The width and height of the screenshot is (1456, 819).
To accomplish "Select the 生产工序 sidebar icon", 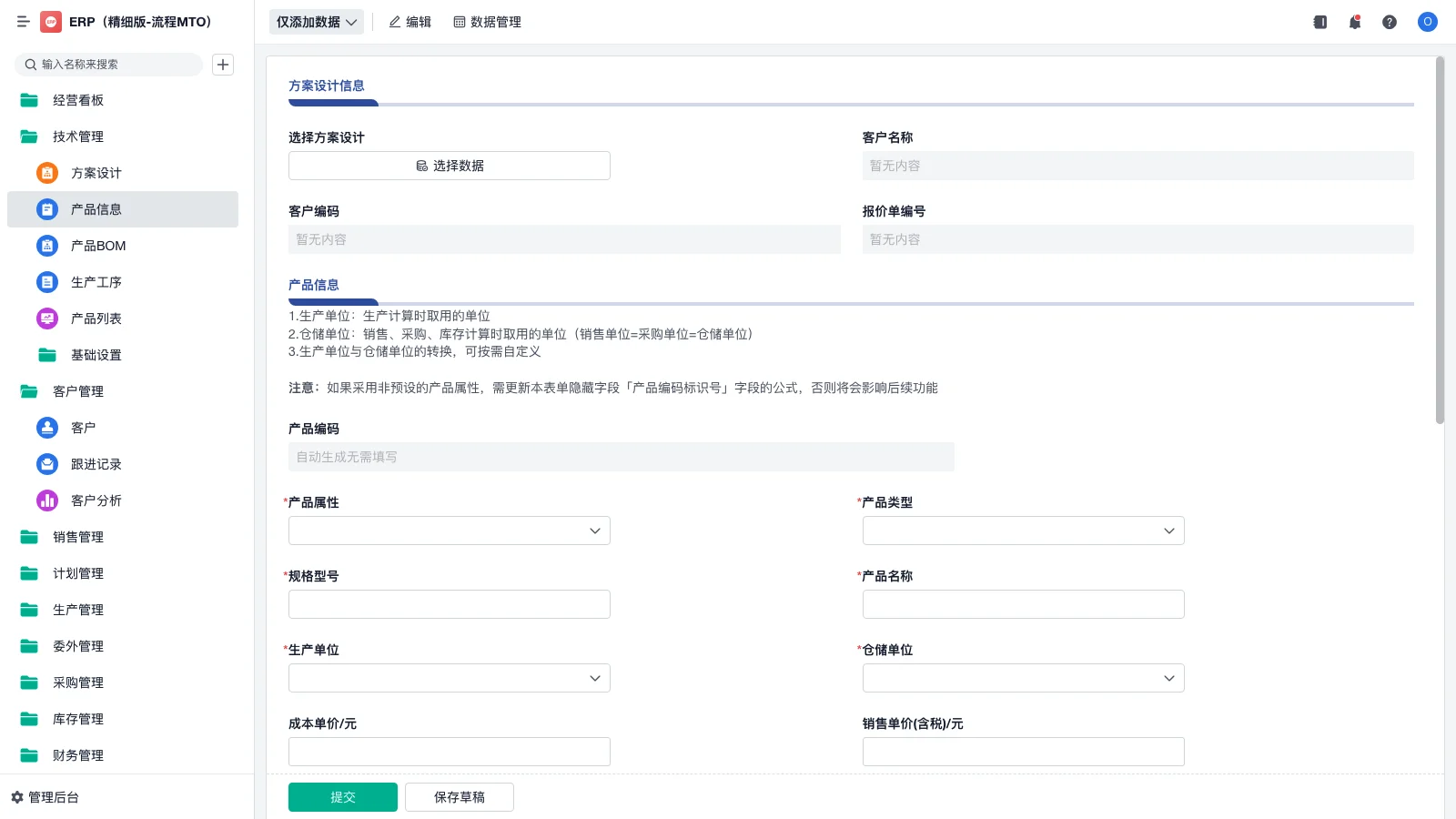I will pos(46,282).
